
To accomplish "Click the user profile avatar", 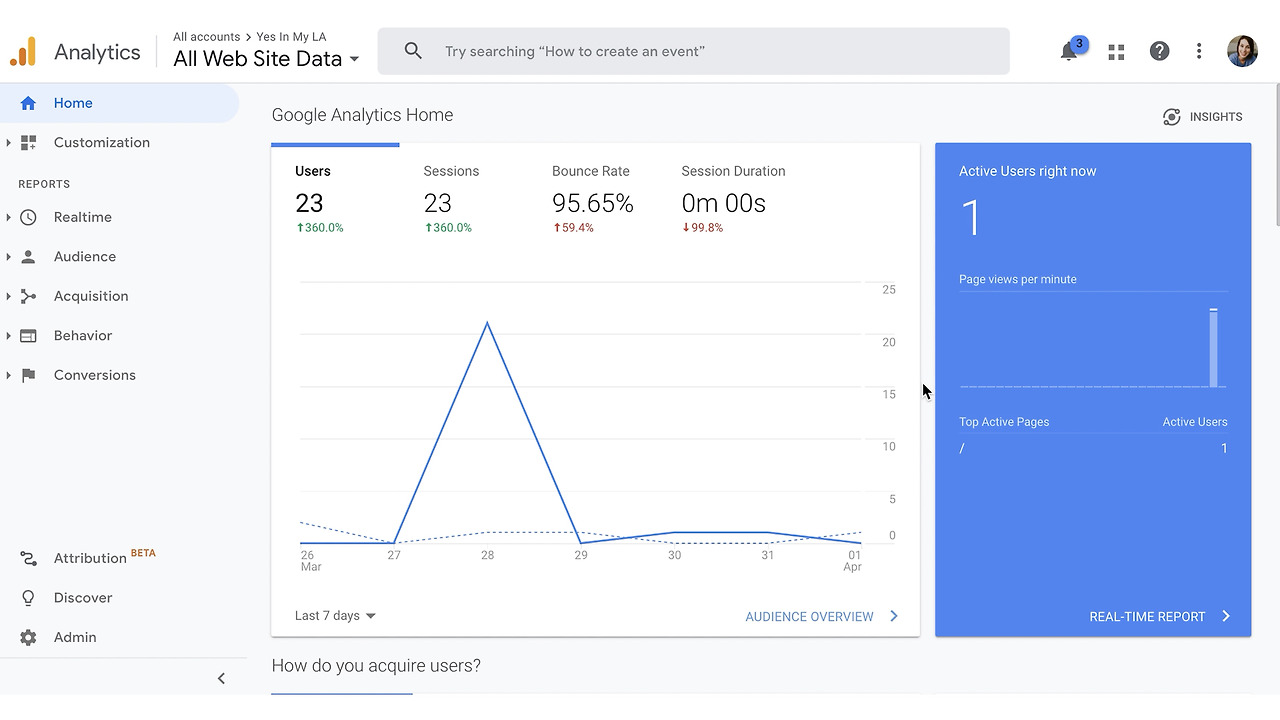I will [1242, 51].
